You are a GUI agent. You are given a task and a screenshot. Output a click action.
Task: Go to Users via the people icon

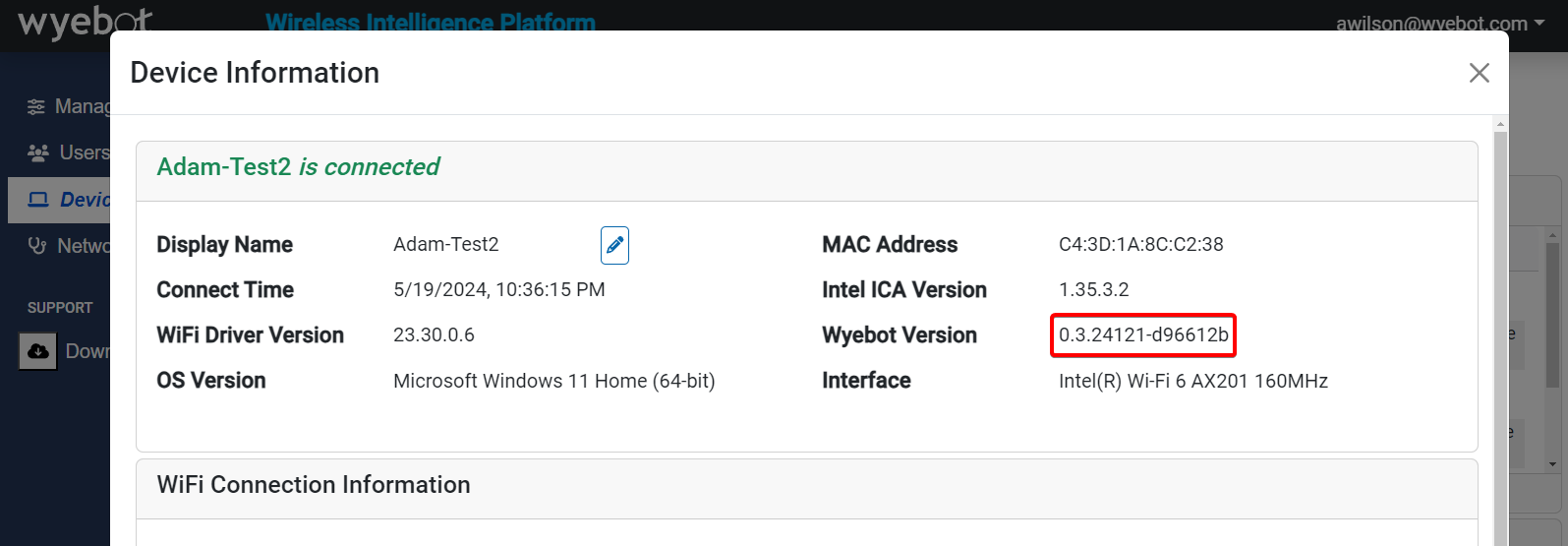38,152
